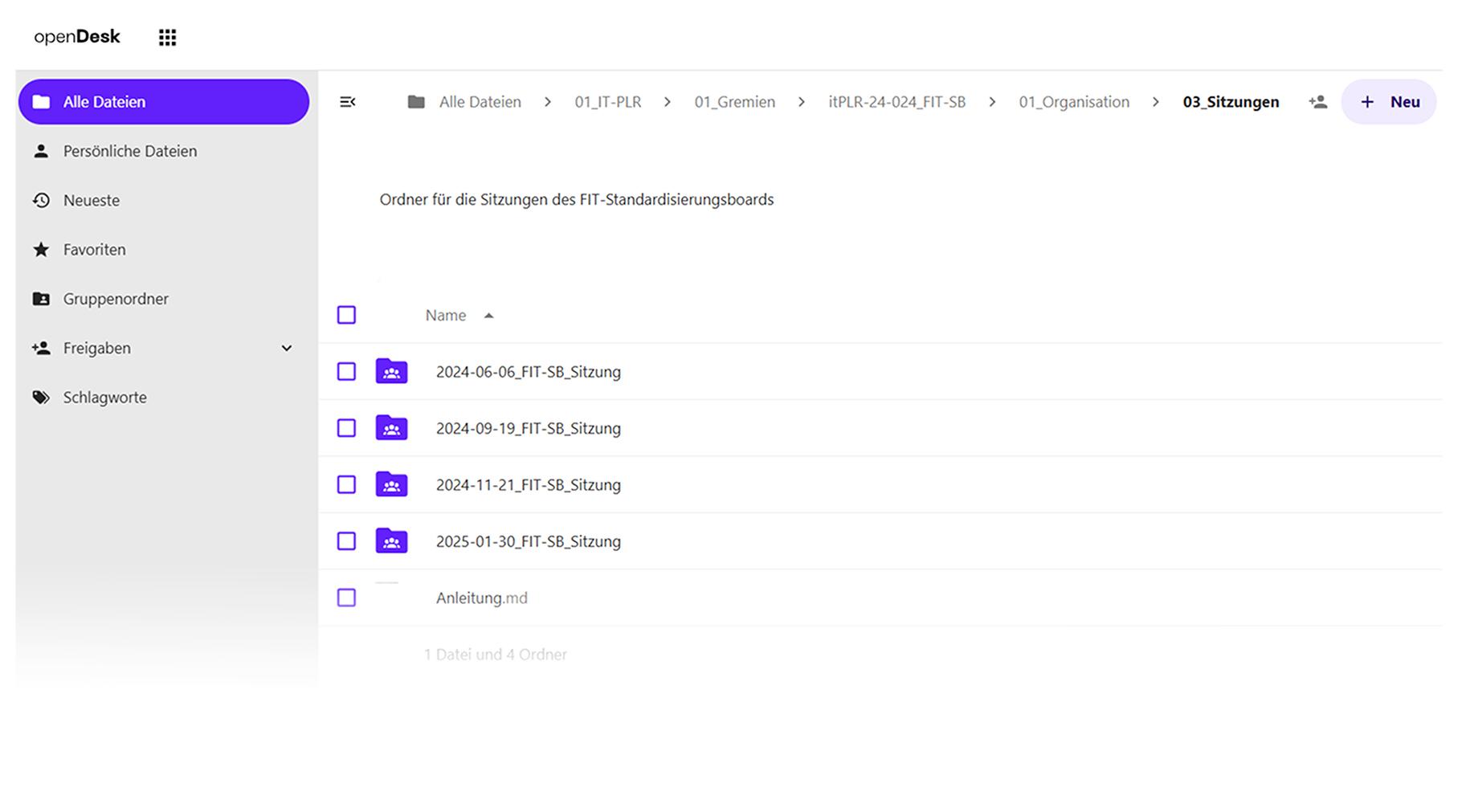The image size is (1458, 812).
Task: Toggle Name column sort arrow
Action: coord(488,316)
